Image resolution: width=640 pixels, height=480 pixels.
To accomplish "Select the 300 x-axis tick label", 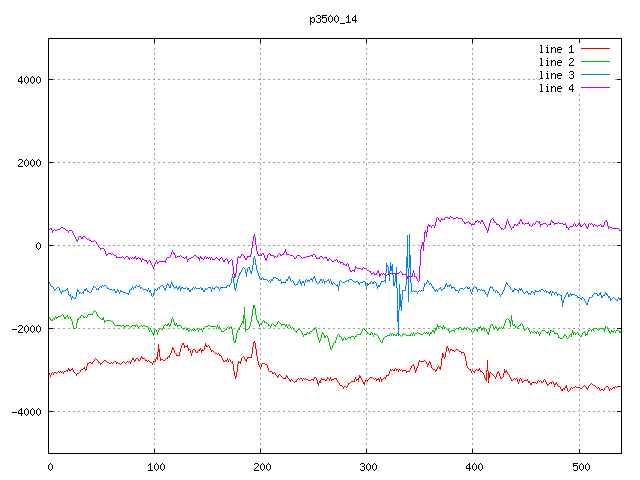I will (366, 466).
